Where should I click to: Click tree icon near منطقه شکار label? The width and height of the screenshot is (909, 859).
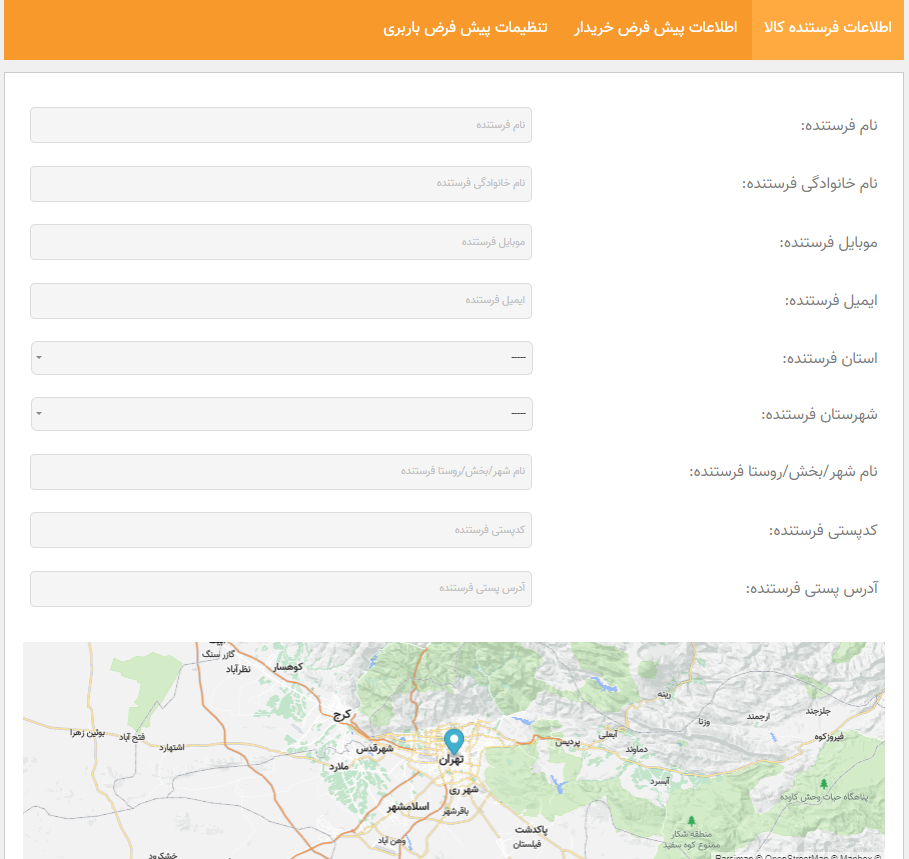[x=691, y=820]
